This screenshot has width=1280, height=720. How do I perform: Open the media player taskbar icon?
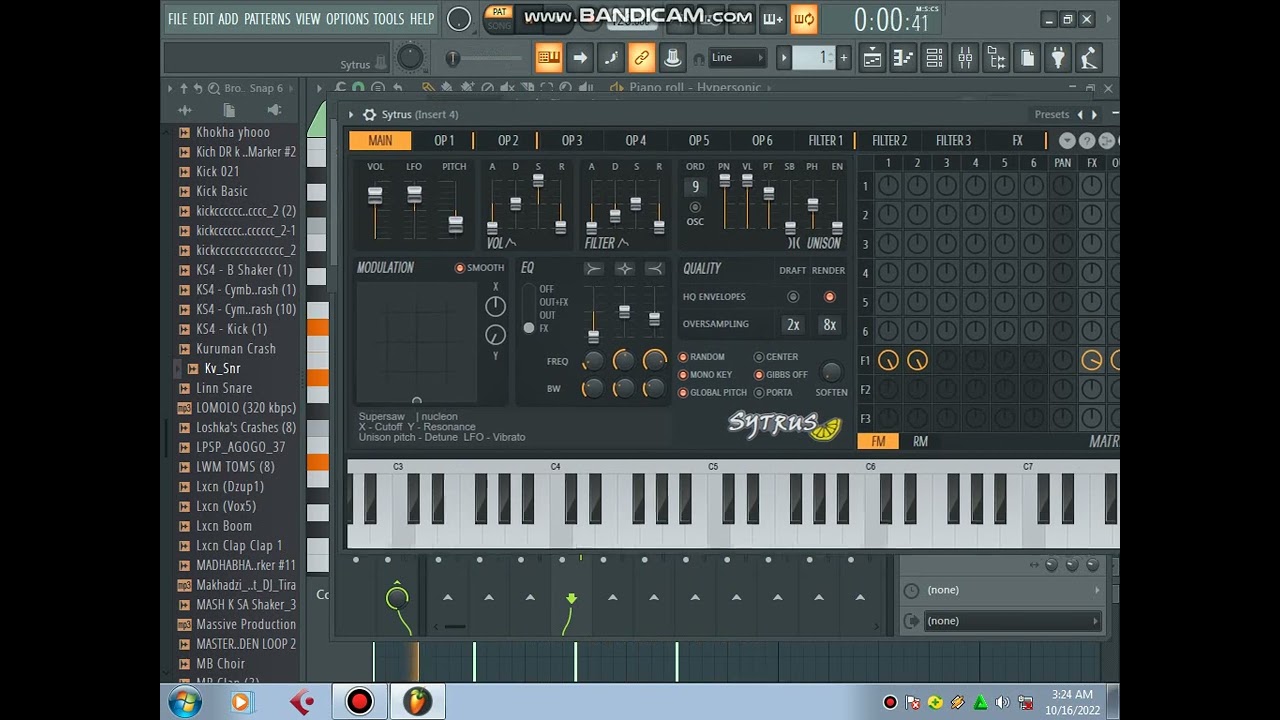tap(240, 702)
